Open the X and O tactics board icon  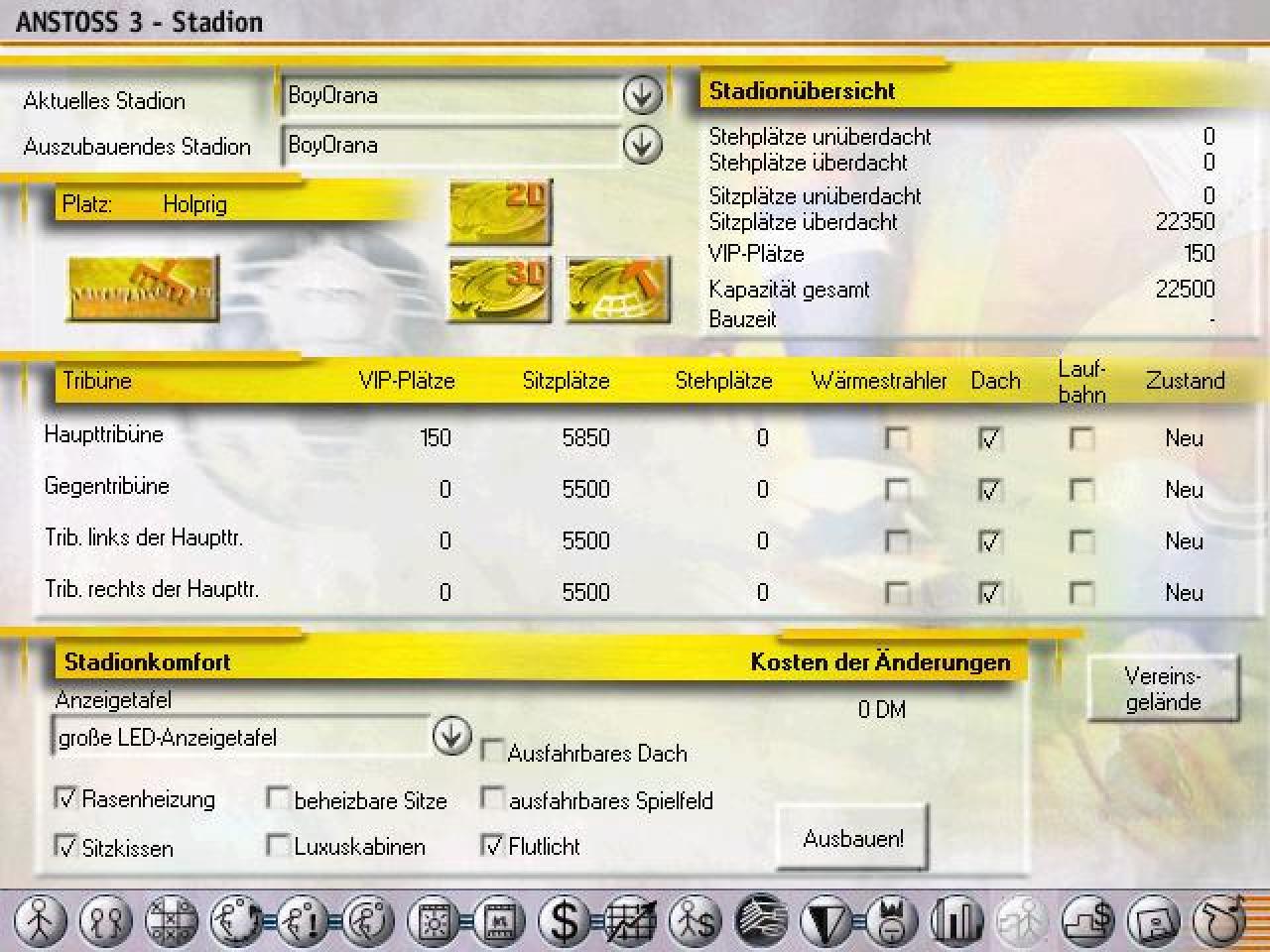click(172, 921)
